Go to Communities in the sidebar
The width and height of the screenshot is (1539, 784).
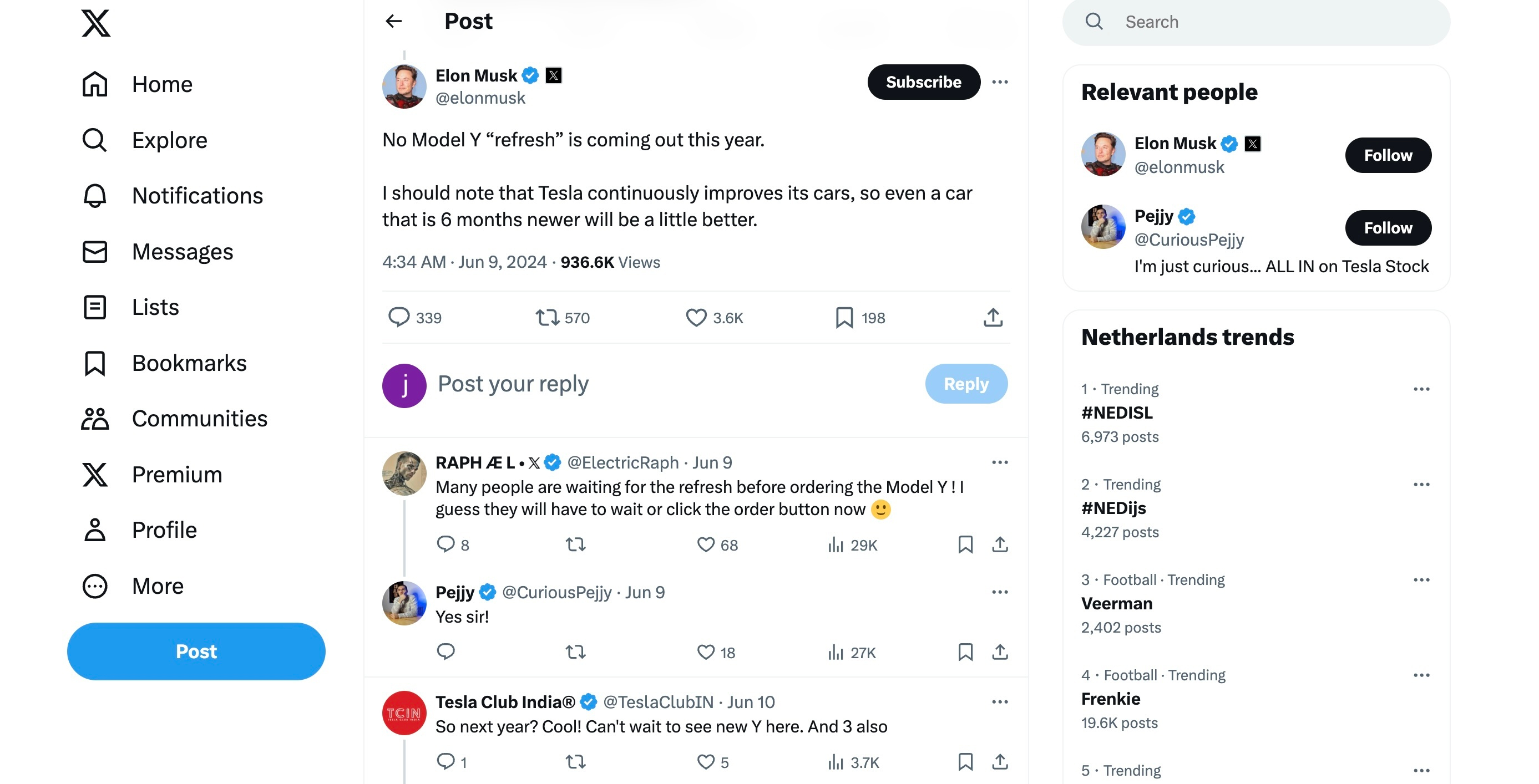tap(199, 419)
